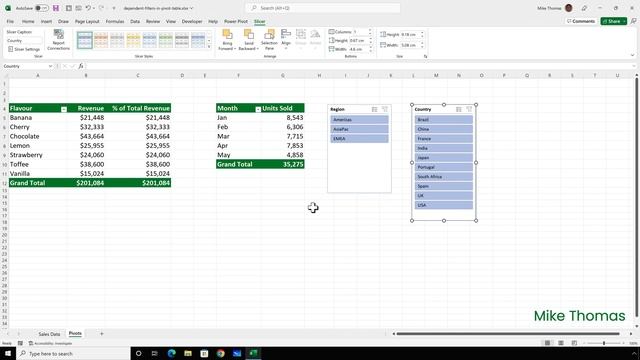The image size is (640, 360).
Task: Switch to the Home tab
Action: [x=28, y=21]
